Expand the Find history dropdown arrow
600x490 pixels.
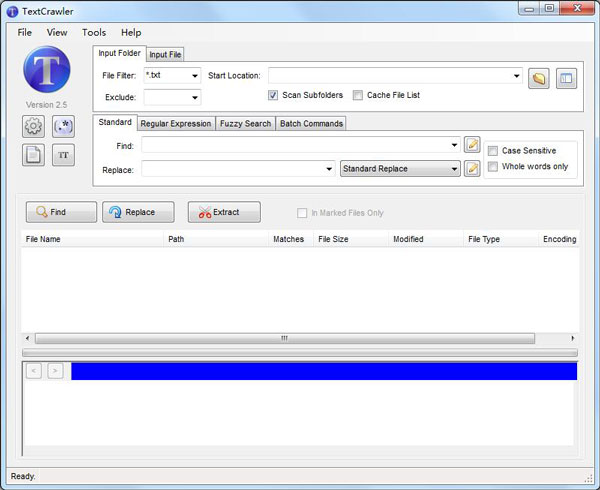point(454,145)
